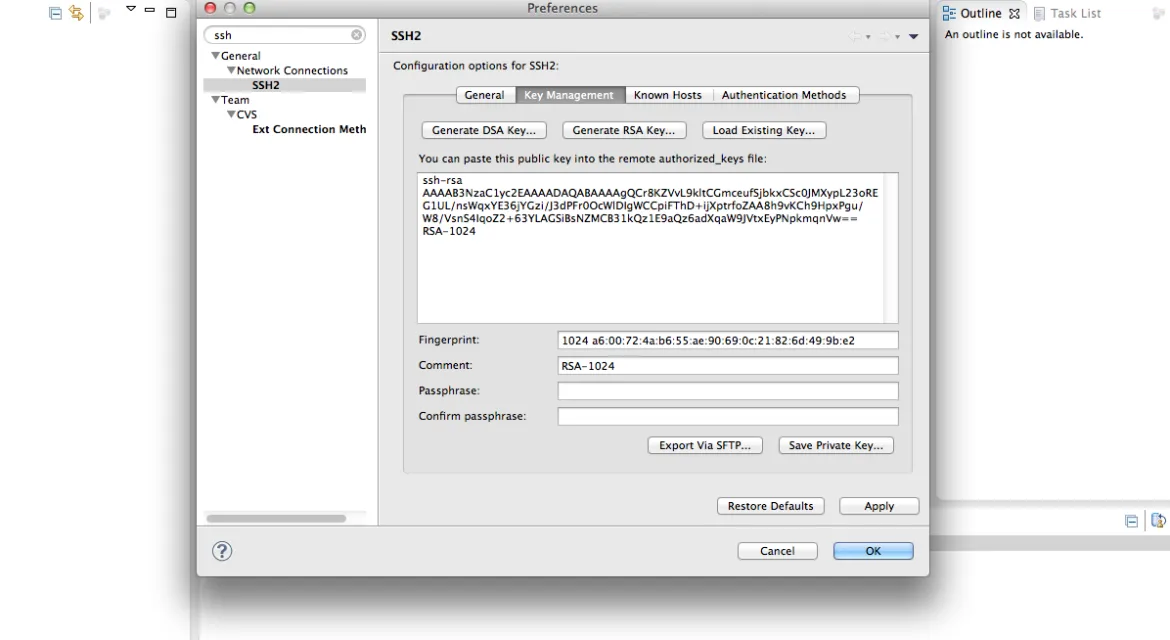Click the restore-user icon in the bottom-right corner
Viewport: 1170px width, 640px height.
click(1158, 520)
